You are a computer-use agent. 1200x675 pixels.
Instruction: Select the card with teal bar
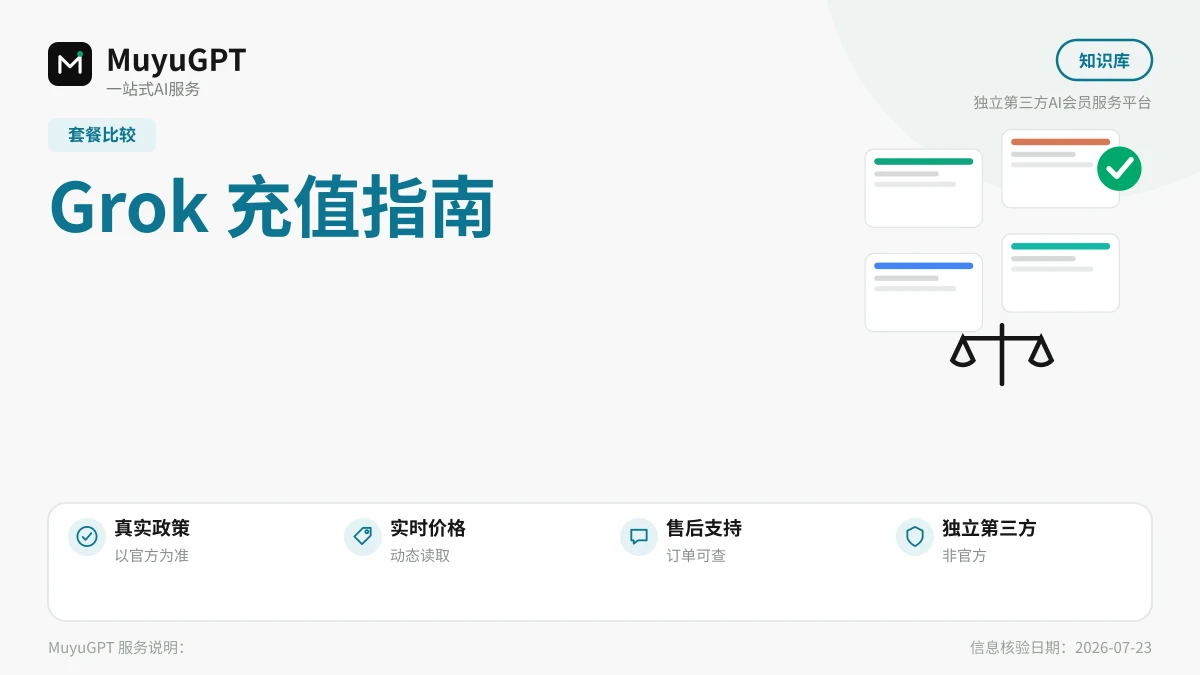[x=1061, y=273]
